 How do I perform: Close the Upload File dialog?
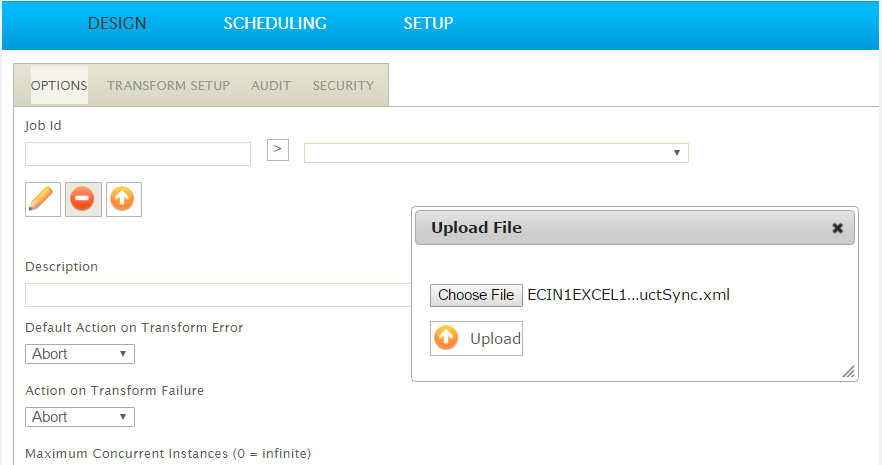click(x=838, y=228)
